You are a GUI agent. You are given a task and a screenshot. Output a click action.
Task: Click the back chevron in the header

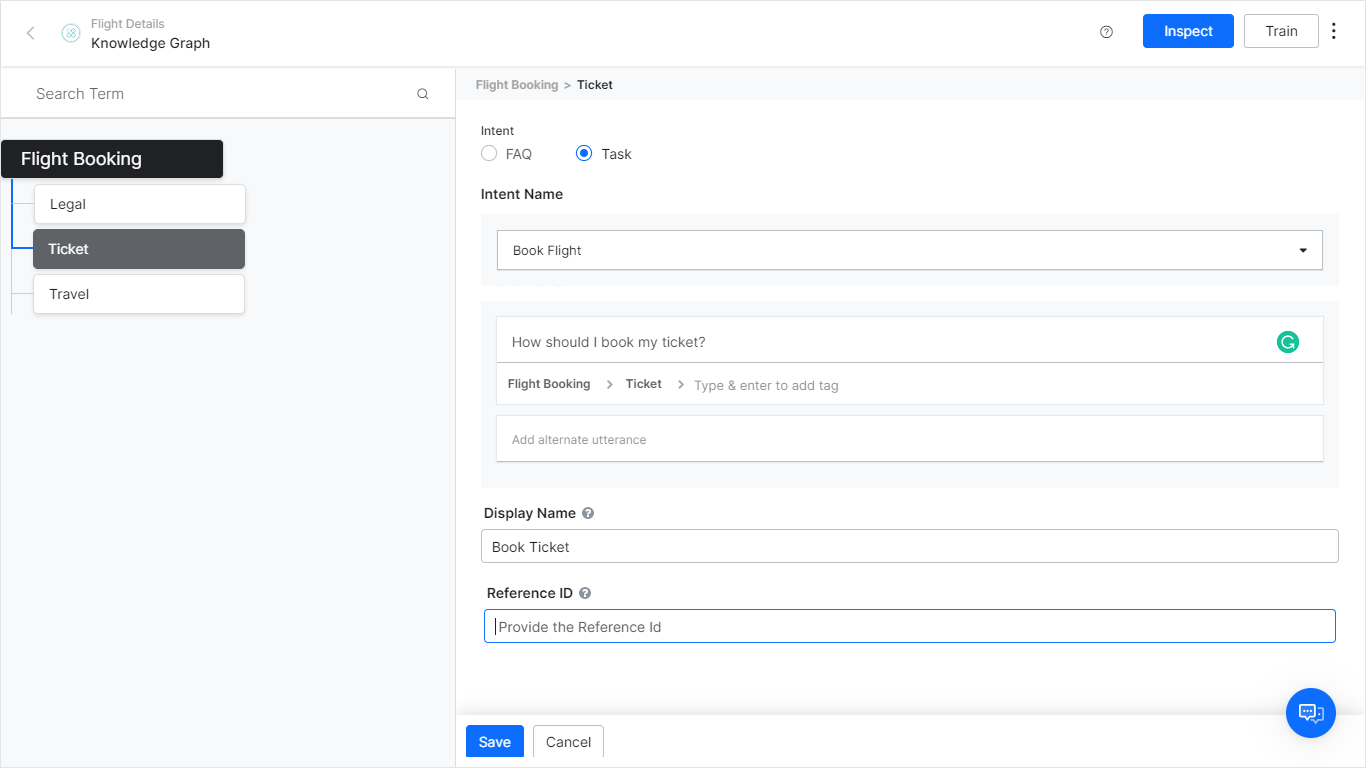(30, 32)
